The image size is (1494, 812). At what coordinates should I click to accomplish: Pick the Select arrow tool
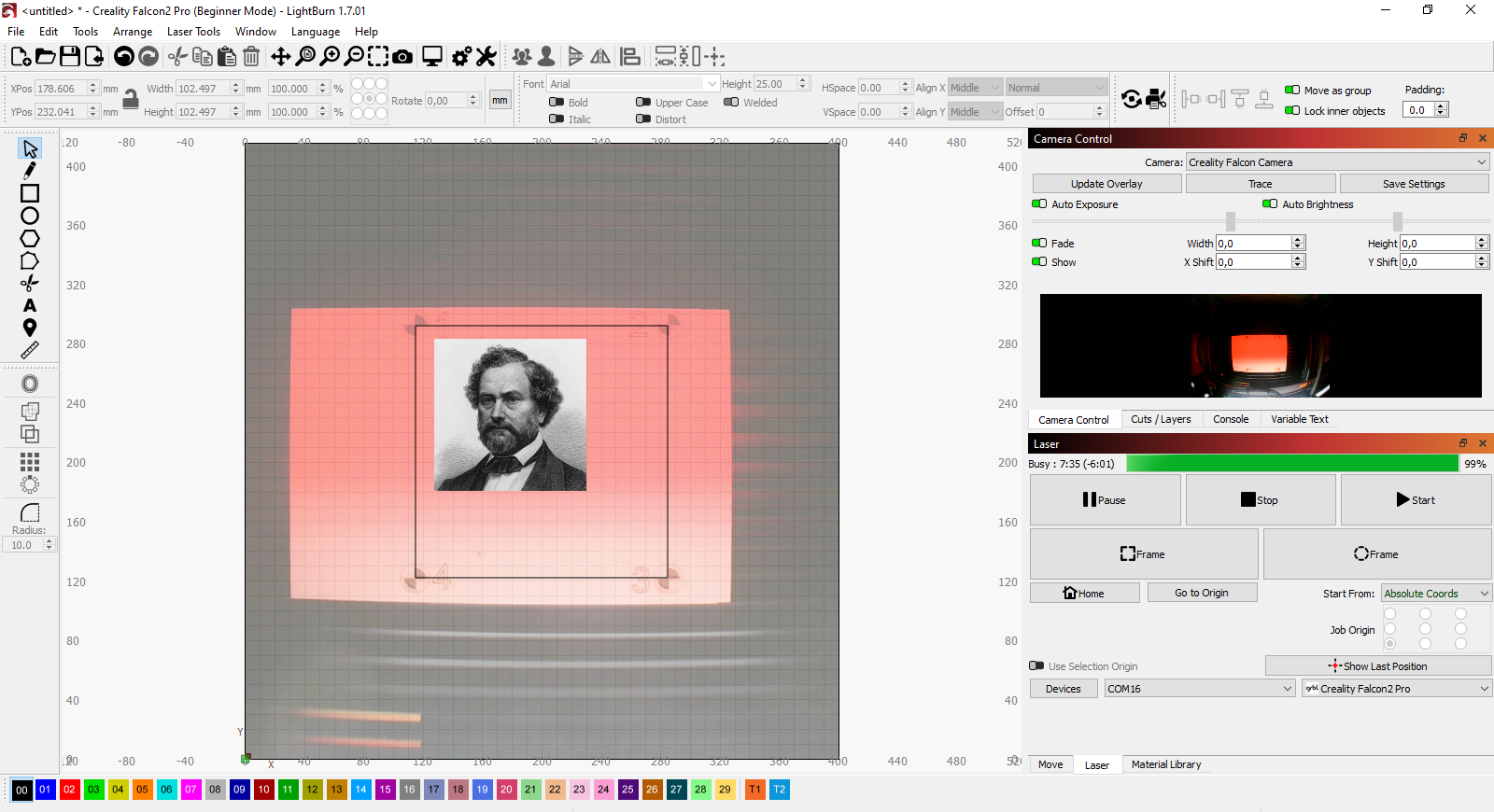[x=30, y=148]
